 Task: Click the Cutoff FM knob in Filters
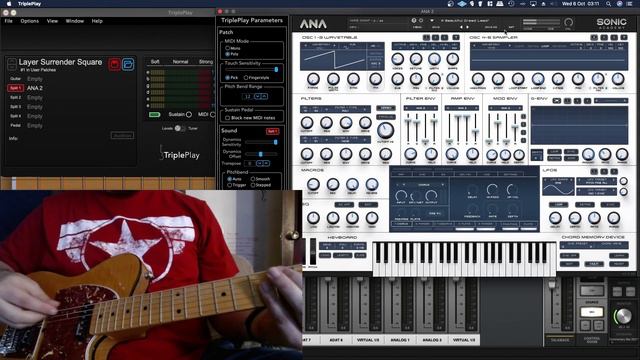[x=385, y=131]
